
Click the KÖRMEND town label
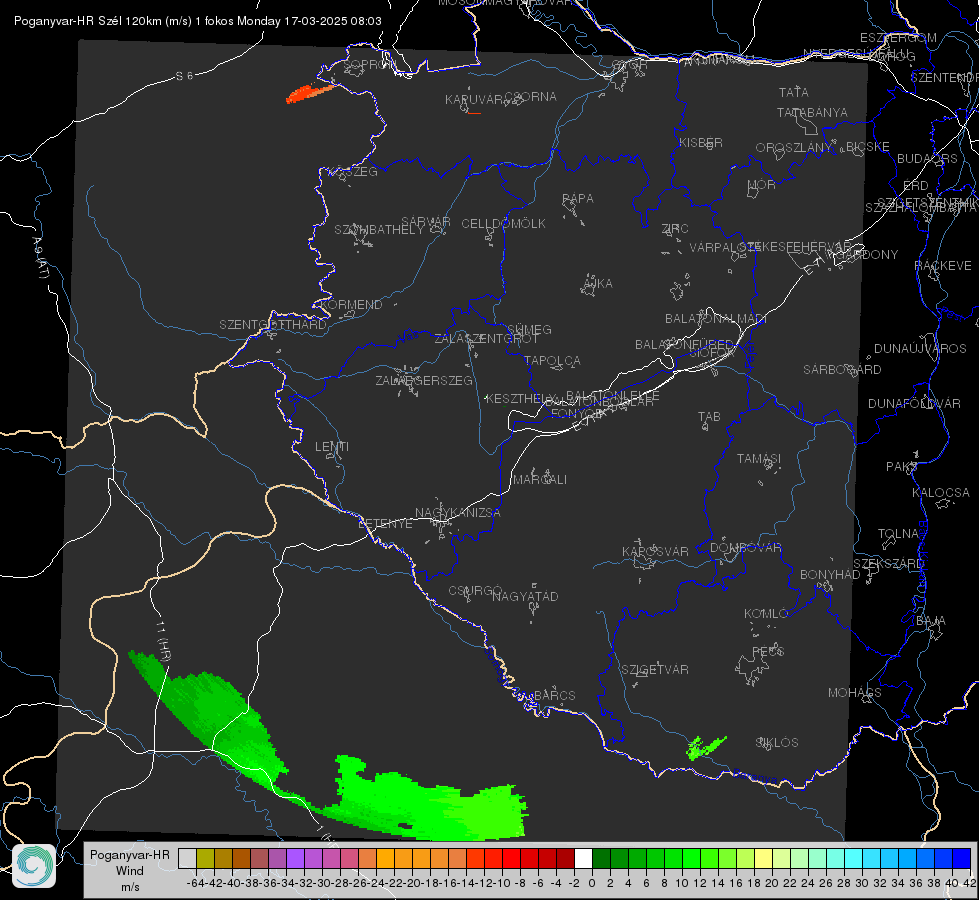[x=352, y=305]
